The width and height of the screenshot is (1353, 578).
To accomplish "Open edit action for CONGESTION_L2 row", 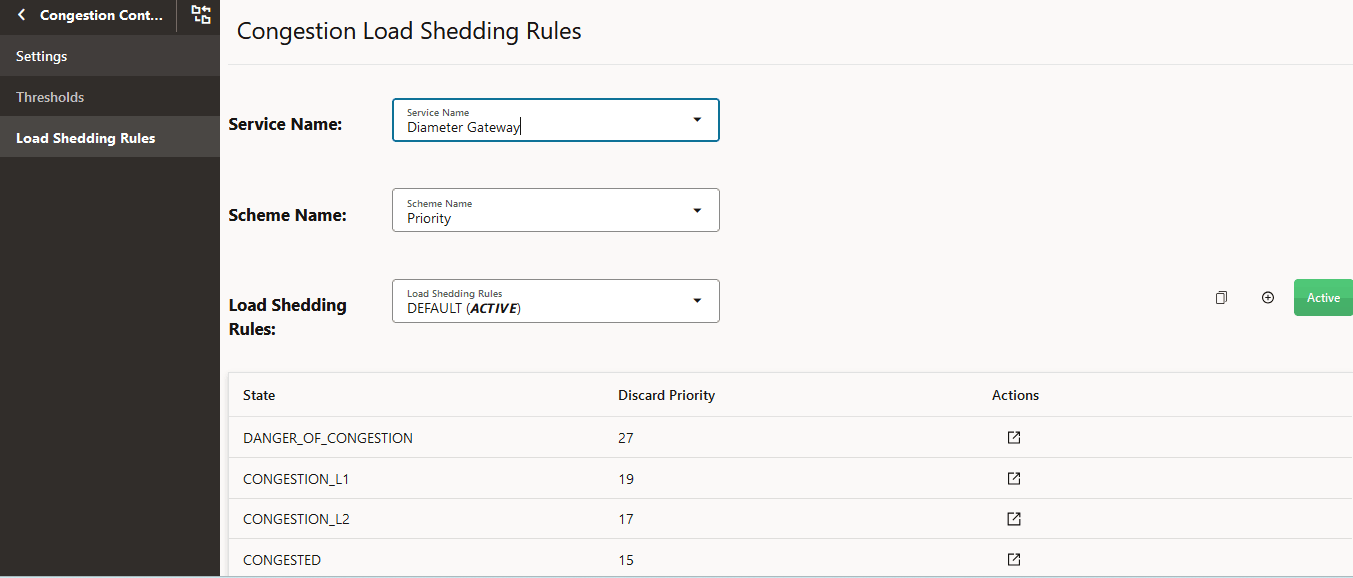I will coord(1014,518).
